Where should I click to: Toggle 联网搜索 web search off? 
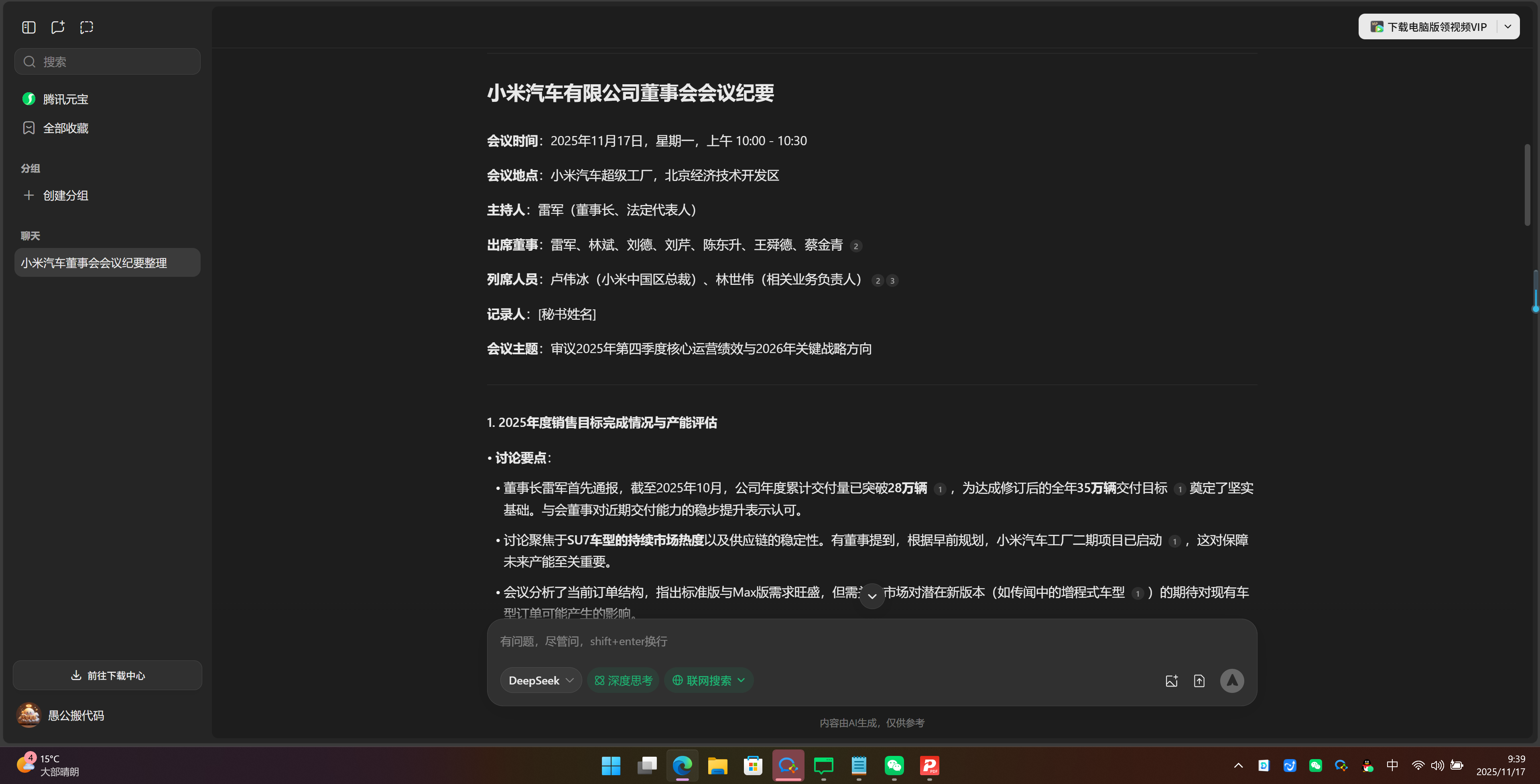(703, 680)
